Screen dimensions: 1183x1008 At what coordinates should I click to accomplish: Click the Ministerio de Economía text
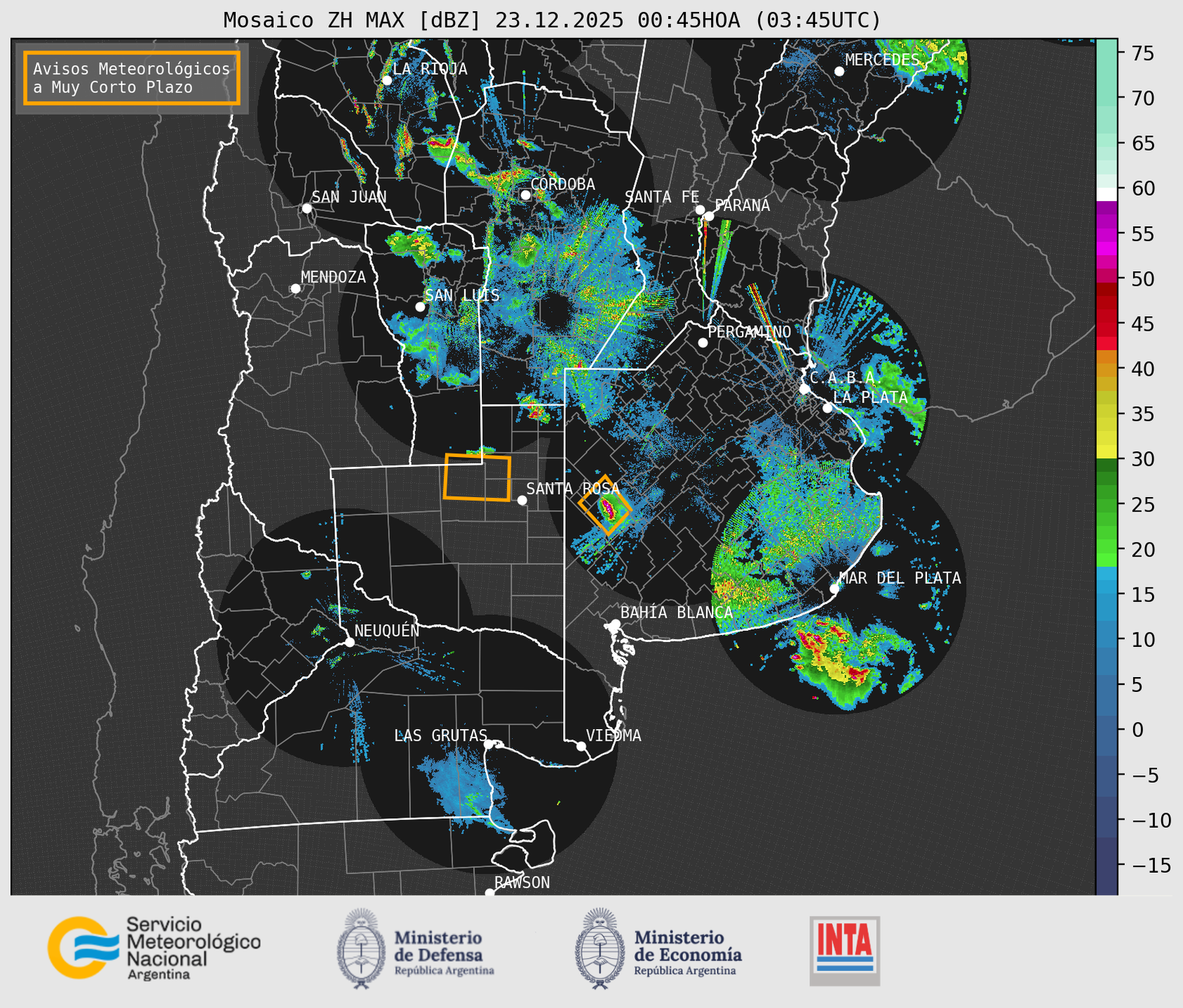(x=687, y=952)
